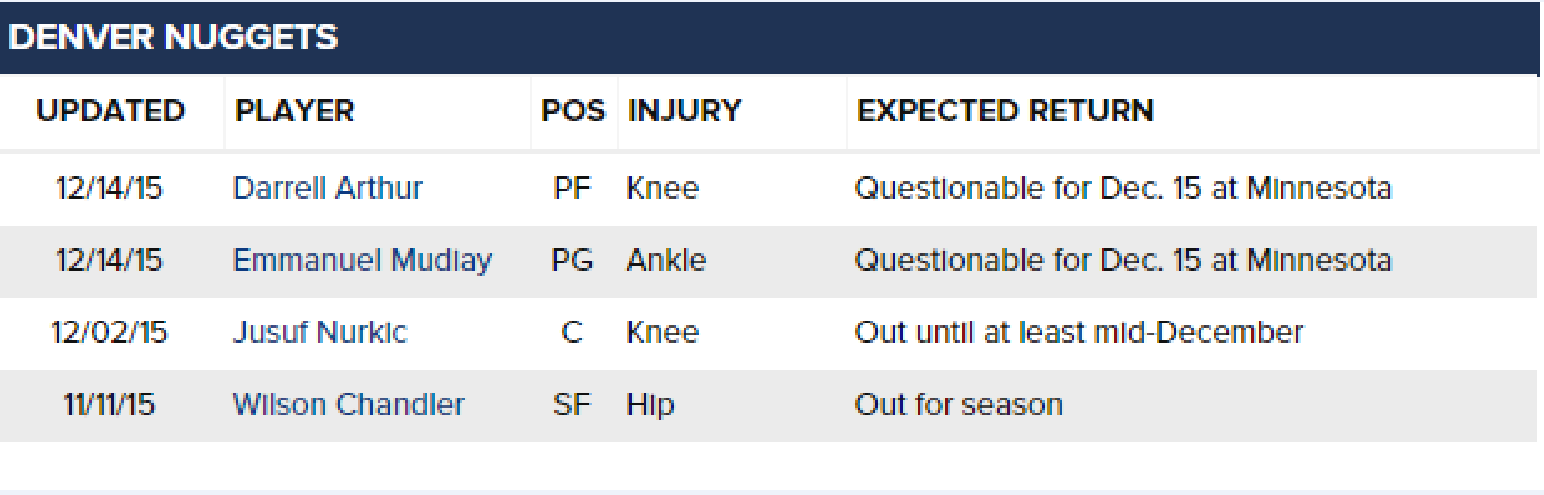Select the 12/02/15 updated date
1544x495 pixels.
[x=109, y=333]
